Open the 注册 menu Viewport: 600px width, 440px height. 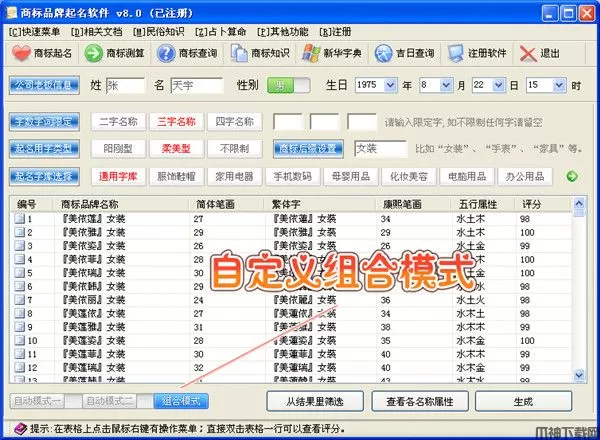[x=335, y=32]
